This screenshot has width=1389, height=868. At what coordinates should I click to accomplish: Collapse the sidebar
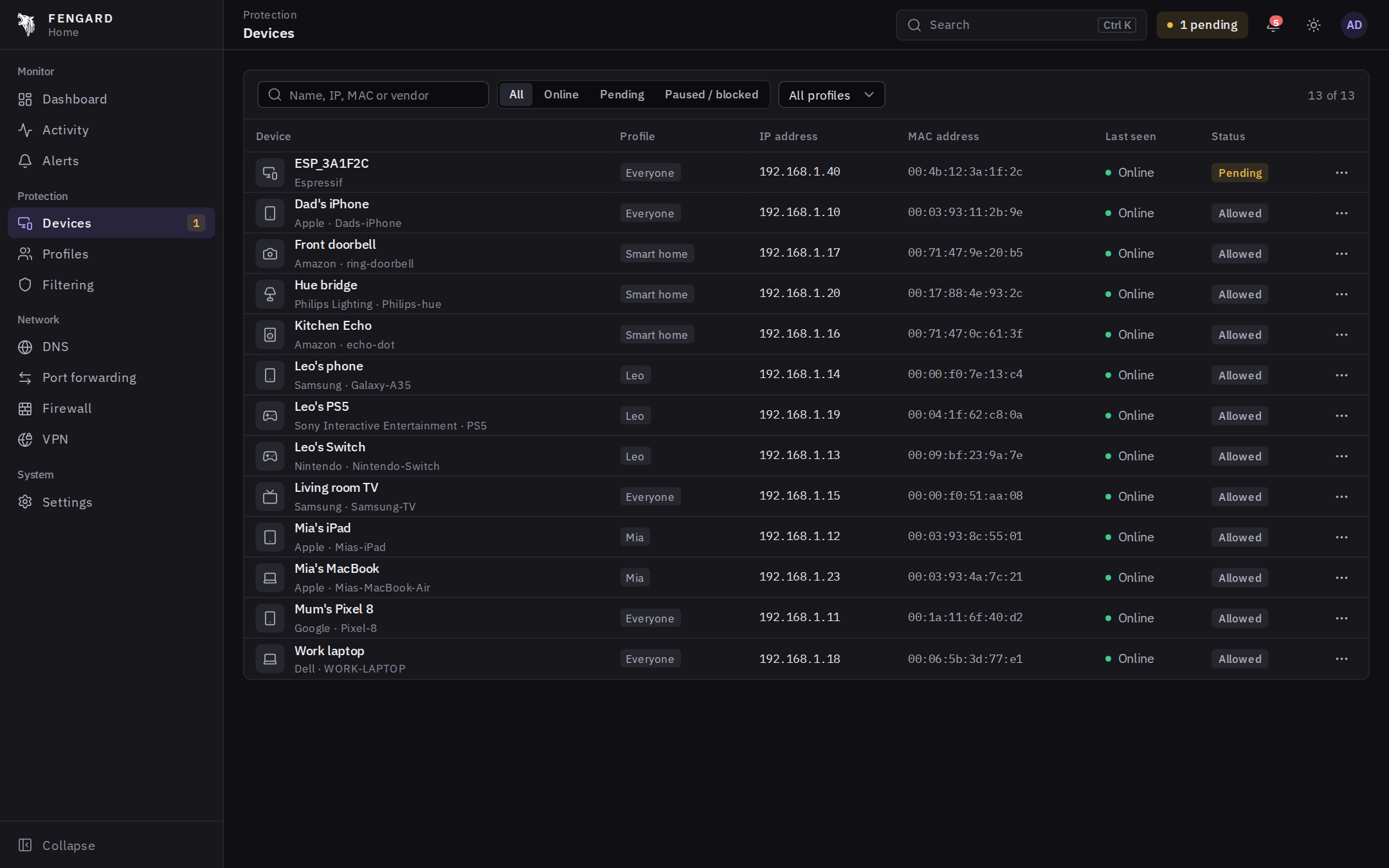tap(111, 845)
